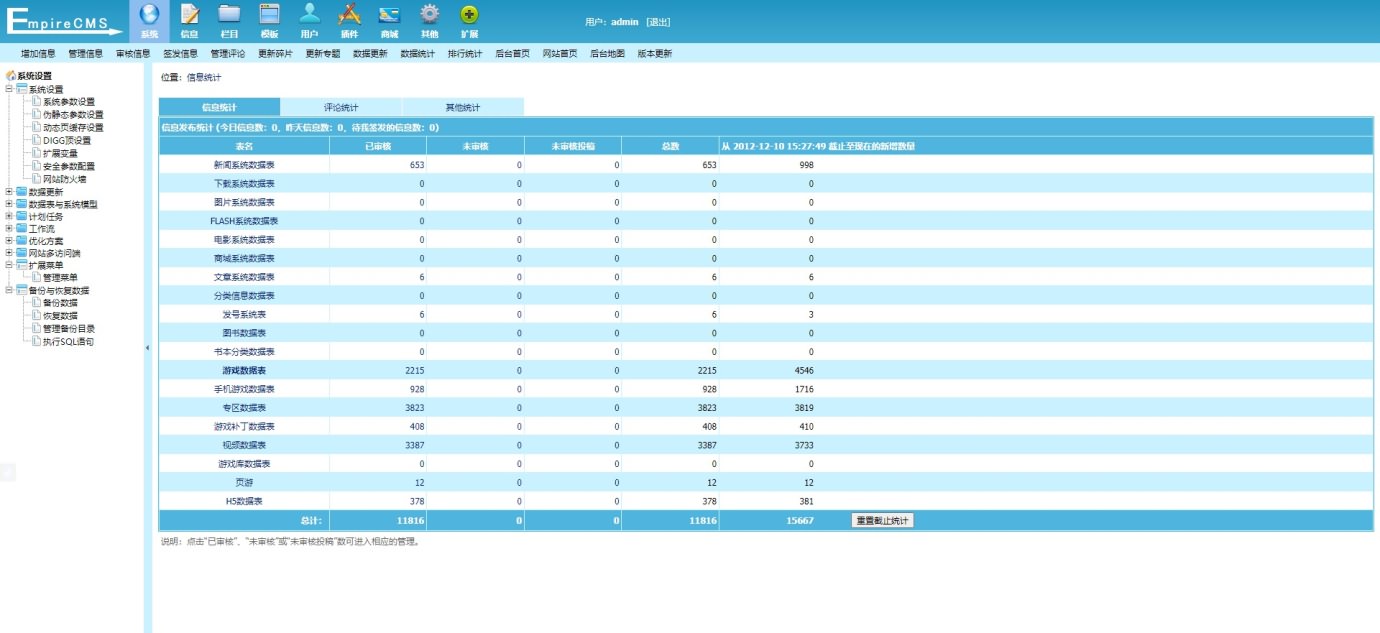Screen dimensions: 1380x633
Task: Open 恢复数据 in the sidebar tree
Action: 60,316
